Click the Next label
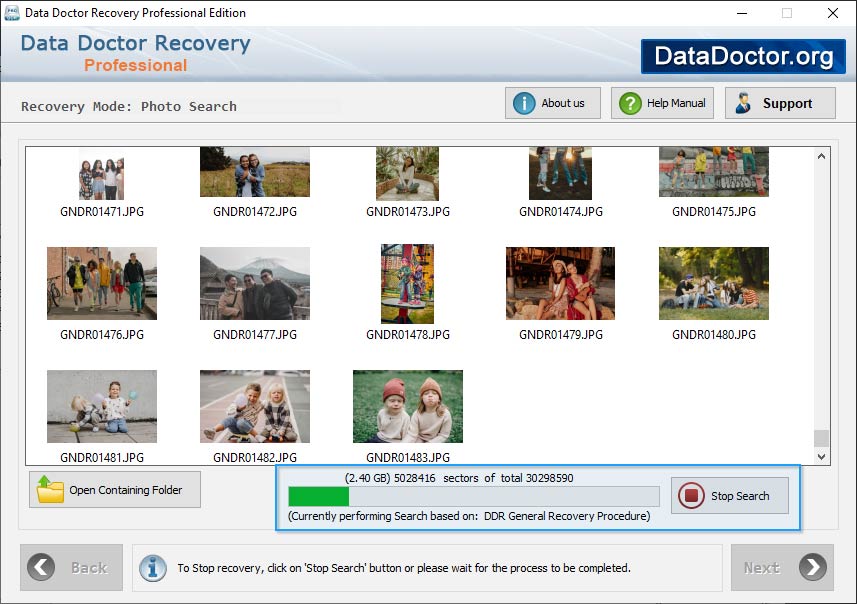This screenshot has width=857, height=604. tap(761, 568)
